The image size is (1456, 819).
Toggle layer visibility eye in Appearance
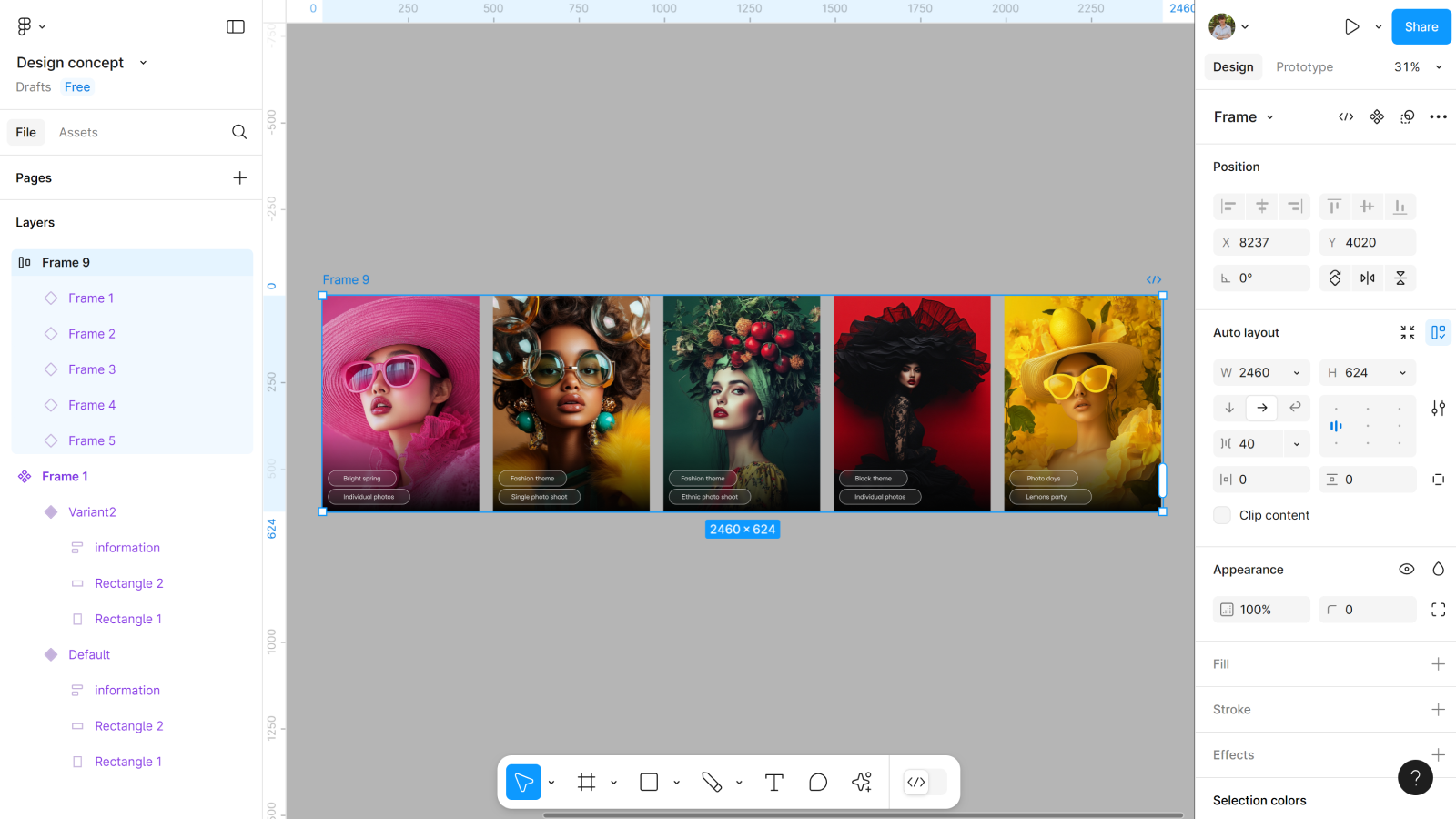[1406, 569]
